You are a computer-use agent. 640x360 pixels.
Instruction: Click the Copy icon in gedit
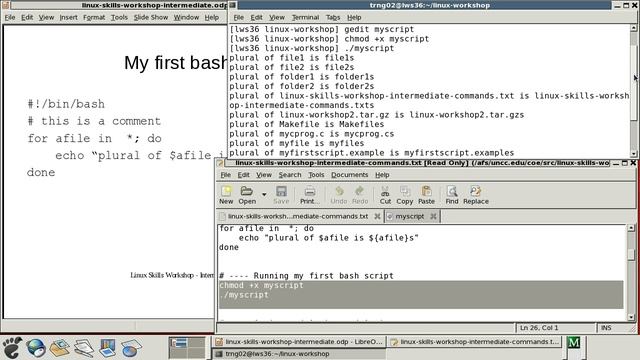404,195
